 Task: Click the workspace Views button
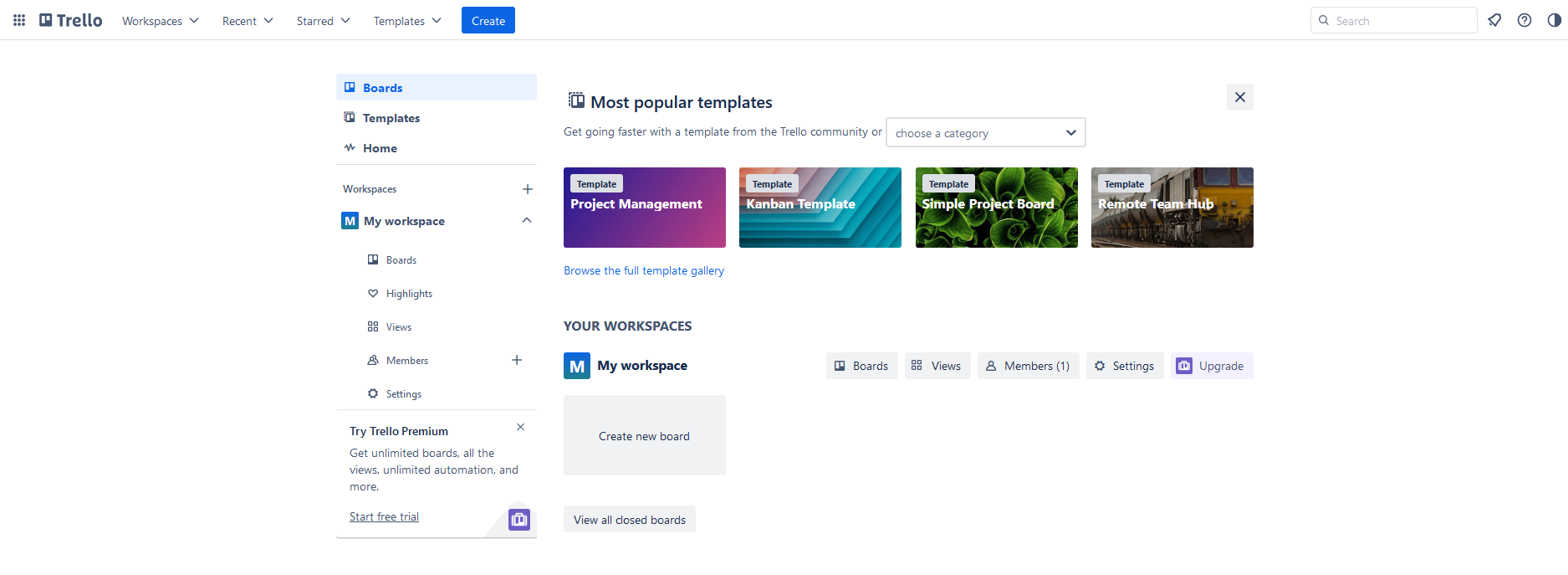point(937,366)
